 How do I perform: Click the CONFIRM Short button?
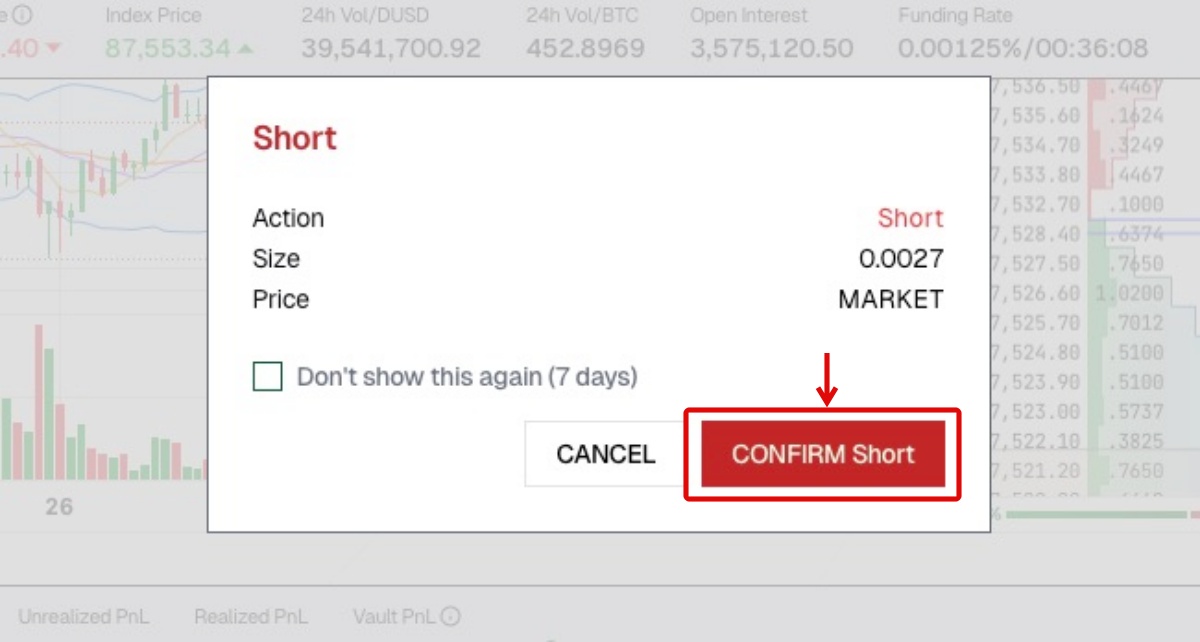(x=822, y=454)
